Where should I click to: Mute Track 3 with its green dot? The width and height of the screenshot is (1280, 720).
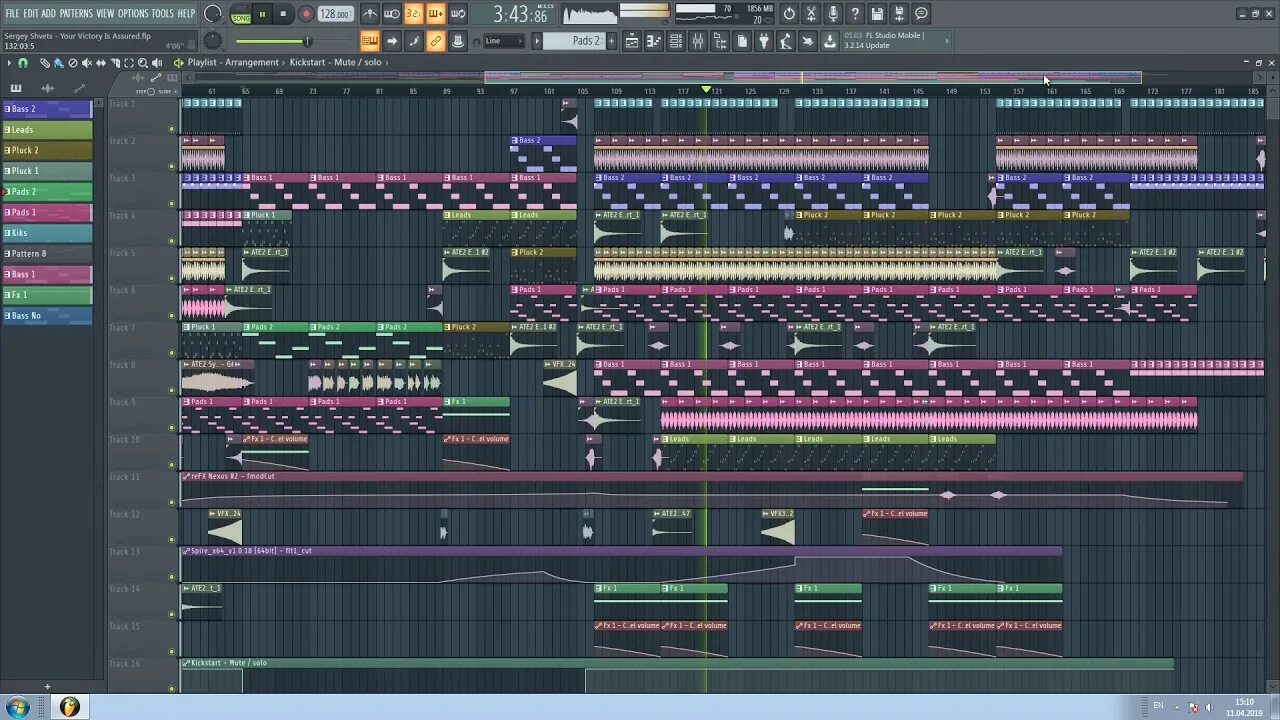click(x=172, y=203)
